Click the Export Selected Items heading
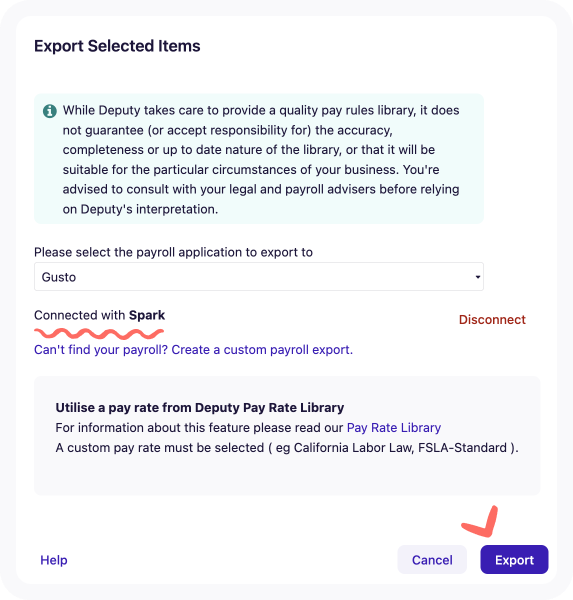 117,46
